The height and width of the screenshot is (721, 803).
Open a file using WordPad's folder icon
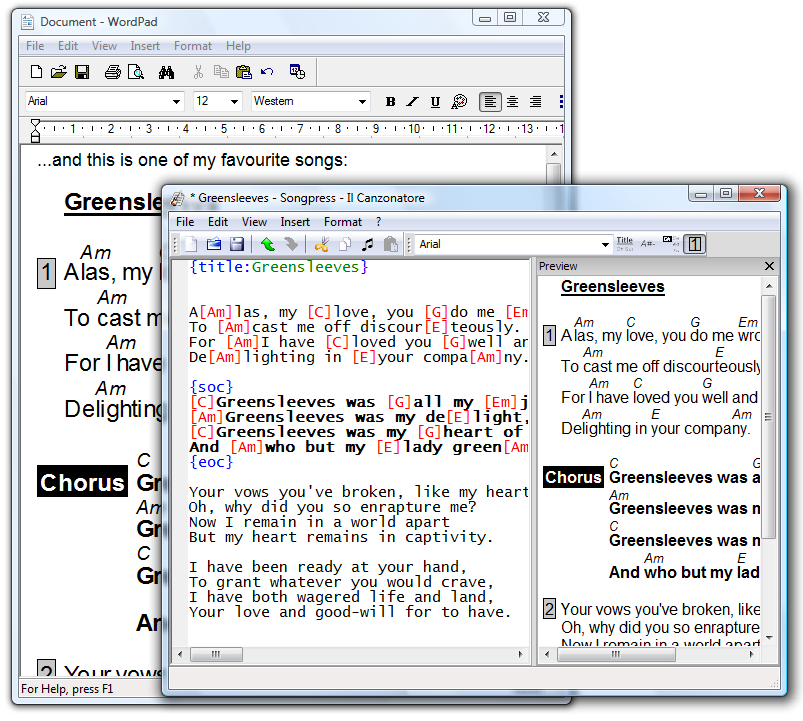pyautogui.click(x=59, y=72)
